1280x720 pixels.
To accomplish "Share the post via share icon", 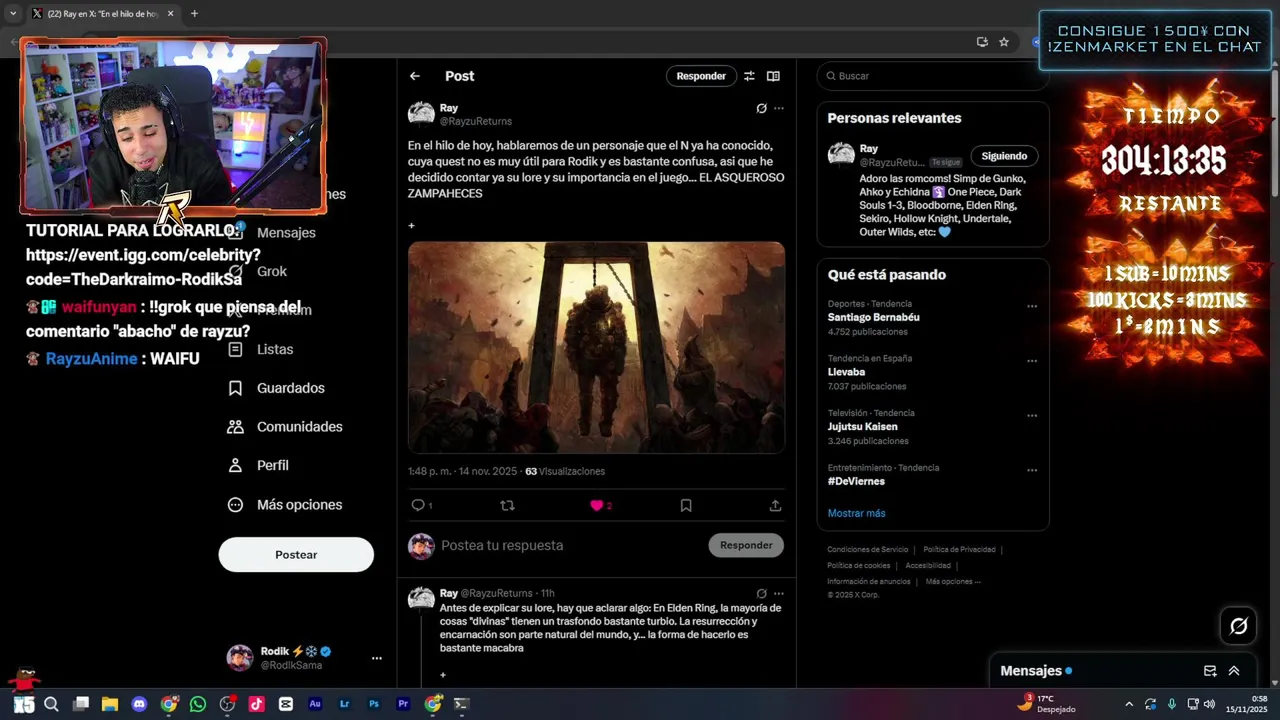I will [x=775, y=505].
